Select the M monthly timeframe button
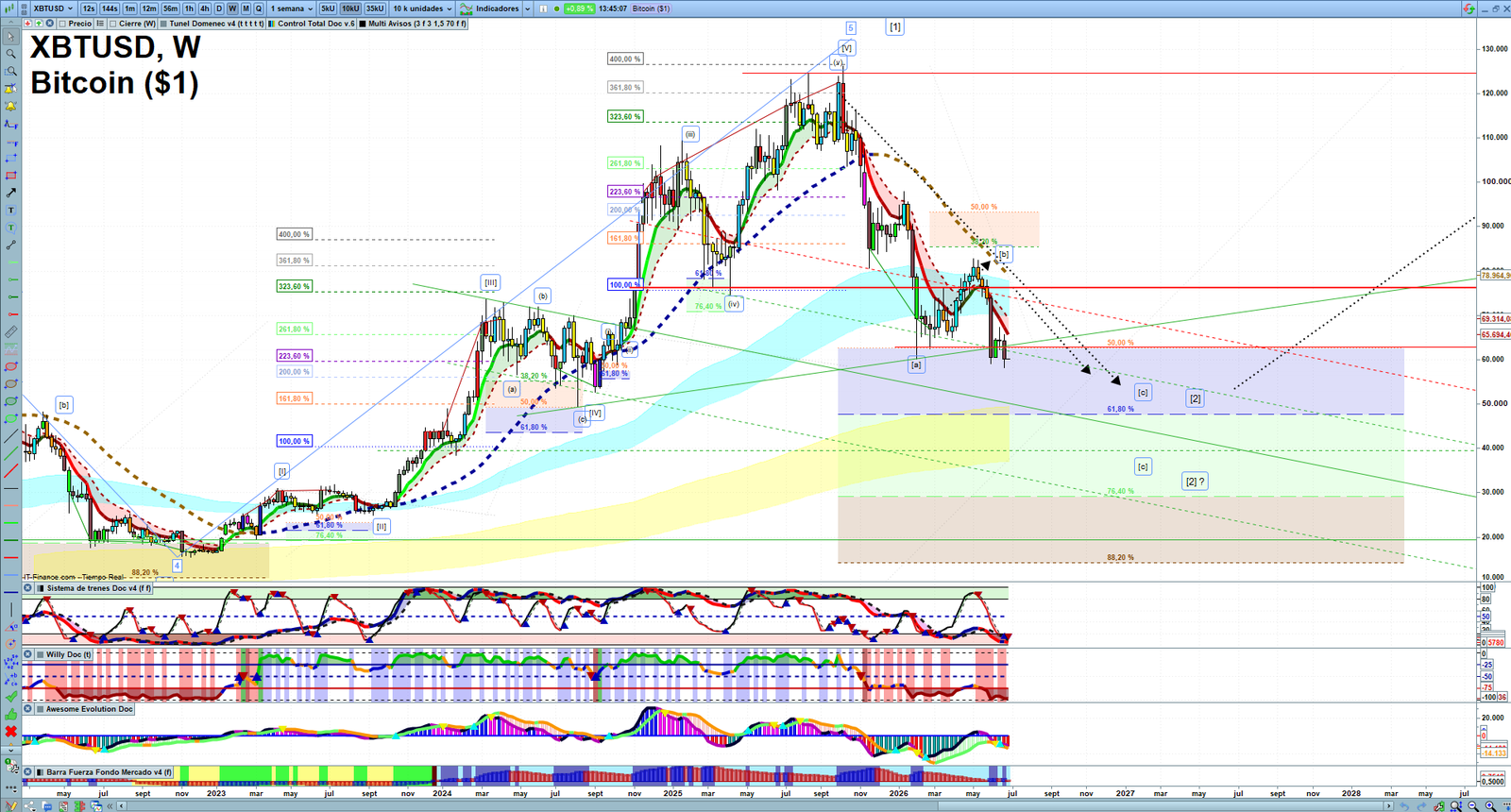The width and height of the screenshot is (1511, 812). click(x=246, y=8)
